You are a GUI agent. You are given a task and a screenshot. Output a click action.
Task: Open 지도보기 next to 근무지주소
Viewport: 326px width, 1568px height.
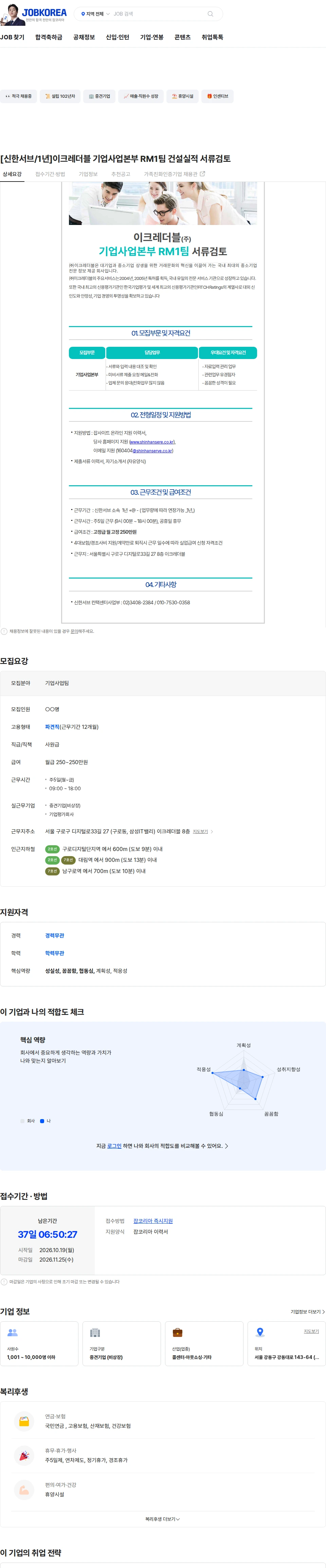(202, 831)
